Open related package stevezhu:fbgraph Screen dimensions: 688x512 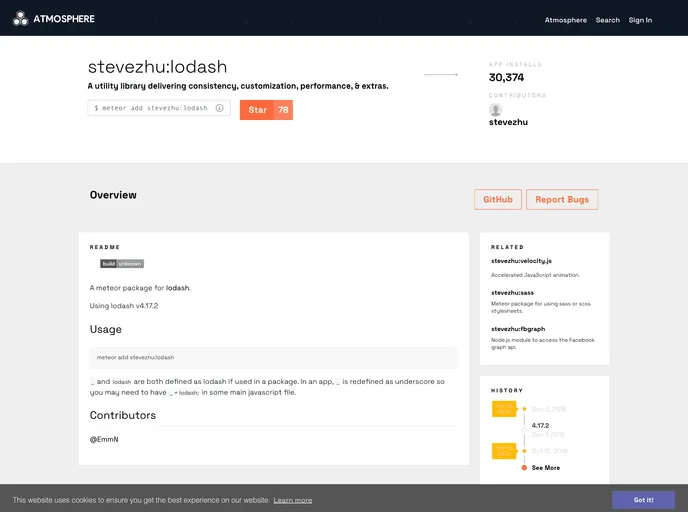(x=518, y=329)
